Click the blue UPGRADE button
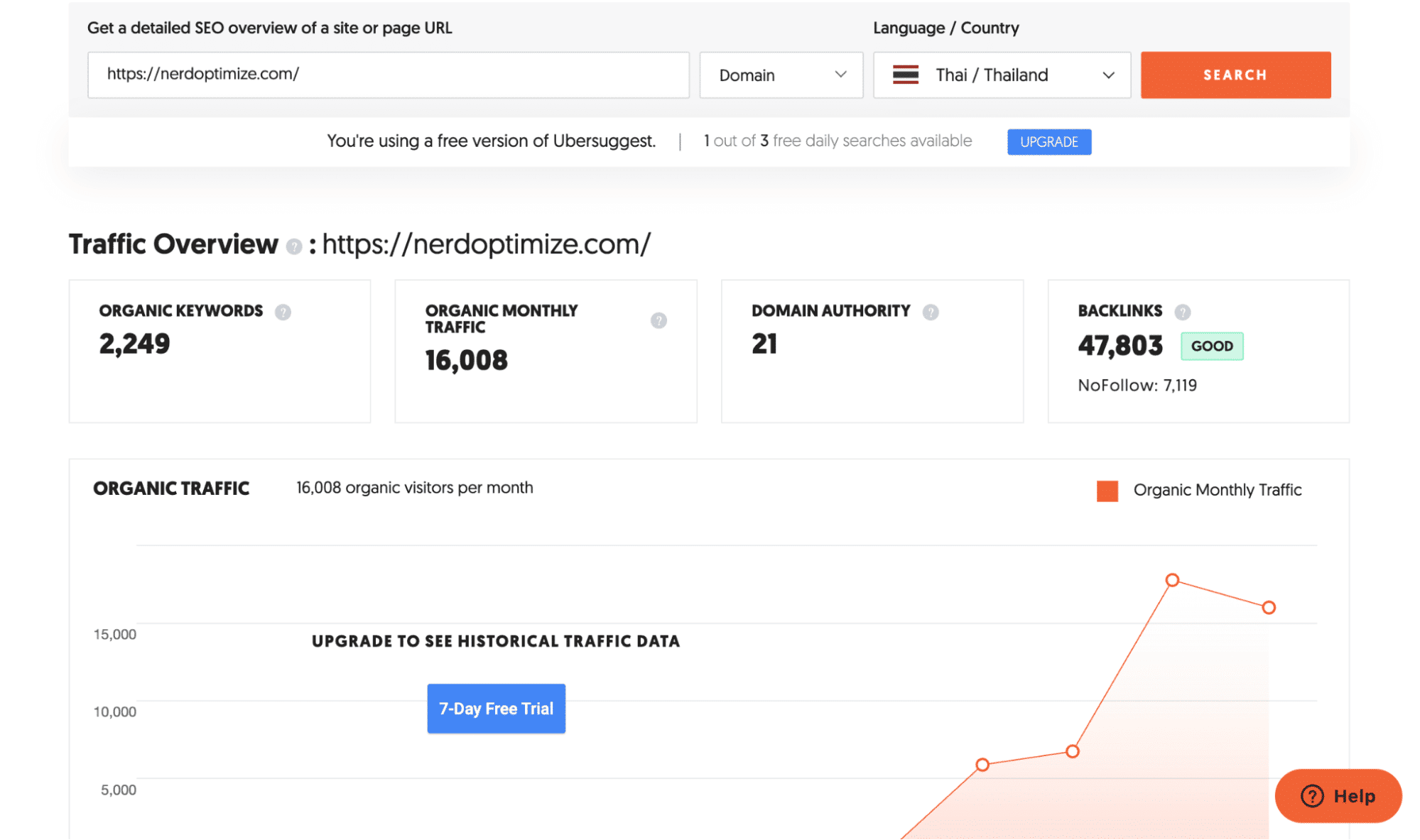Viewport: 1420px width, 840px height. click(x=1049, y=141)
